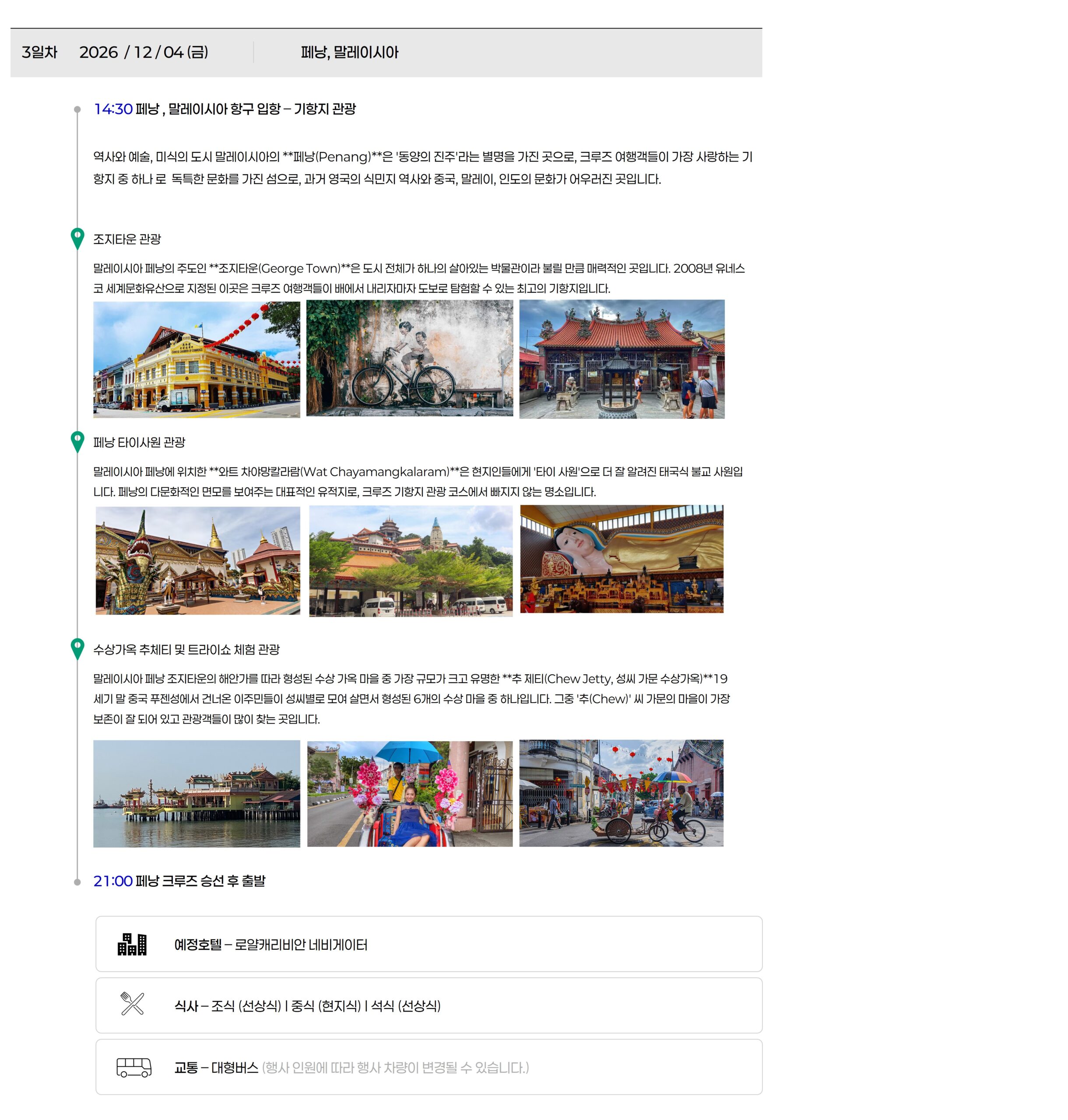Open the yellow colonial building photo
The width and height of the screenshot is (1068, 1120).
point(197,360)
